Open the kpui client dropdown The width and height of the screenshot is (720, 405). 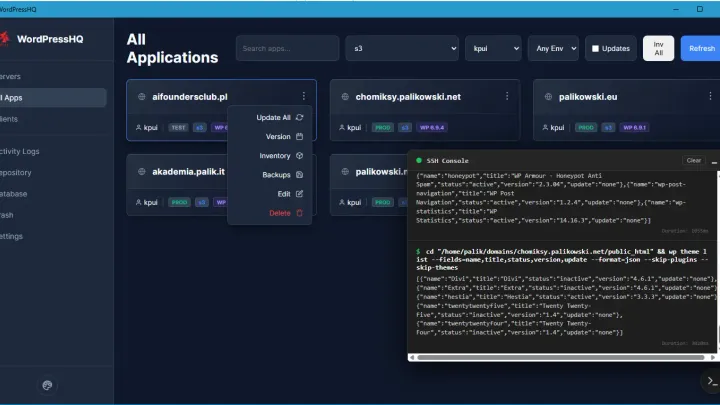(x=493, y=48)
